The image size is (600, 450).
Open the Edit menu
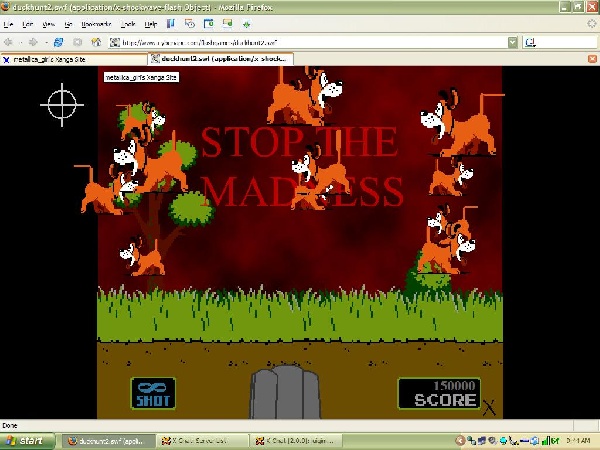[28, 24]
